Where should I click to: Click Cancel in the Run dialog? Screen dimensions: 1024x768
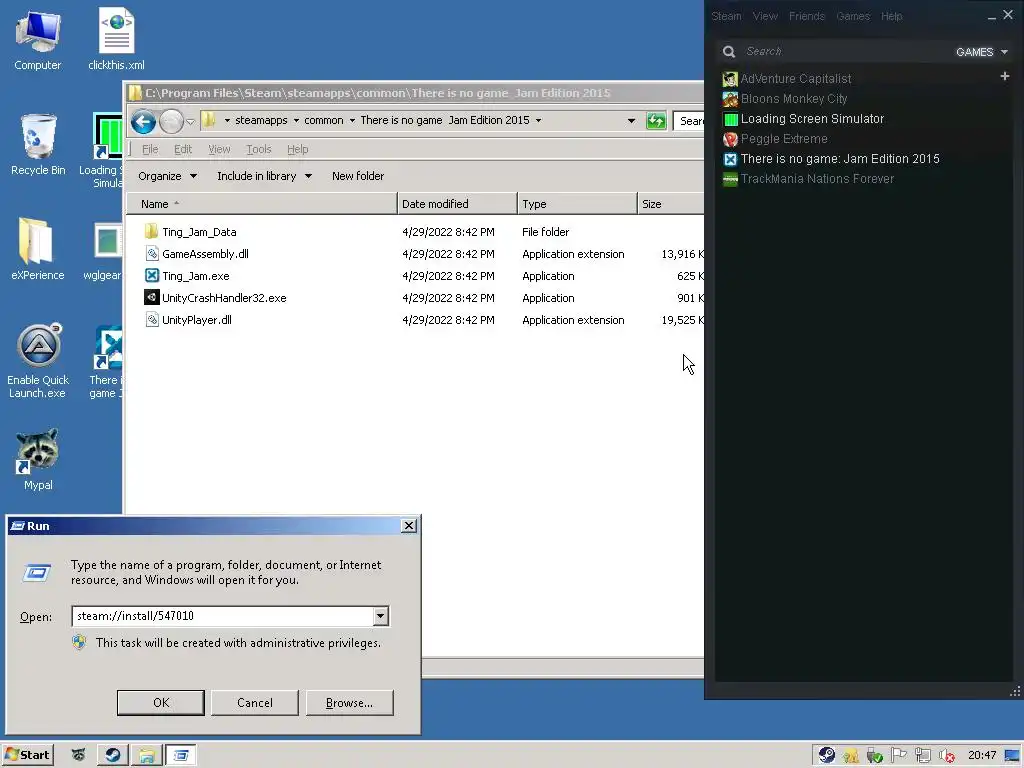(x=255, y=703)
